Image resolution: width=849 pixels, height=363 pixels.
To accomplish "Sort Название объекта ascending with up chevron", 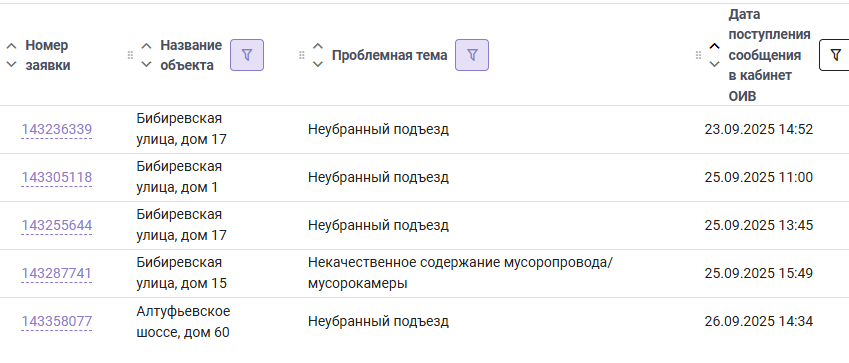I will [x=146, y=46].
